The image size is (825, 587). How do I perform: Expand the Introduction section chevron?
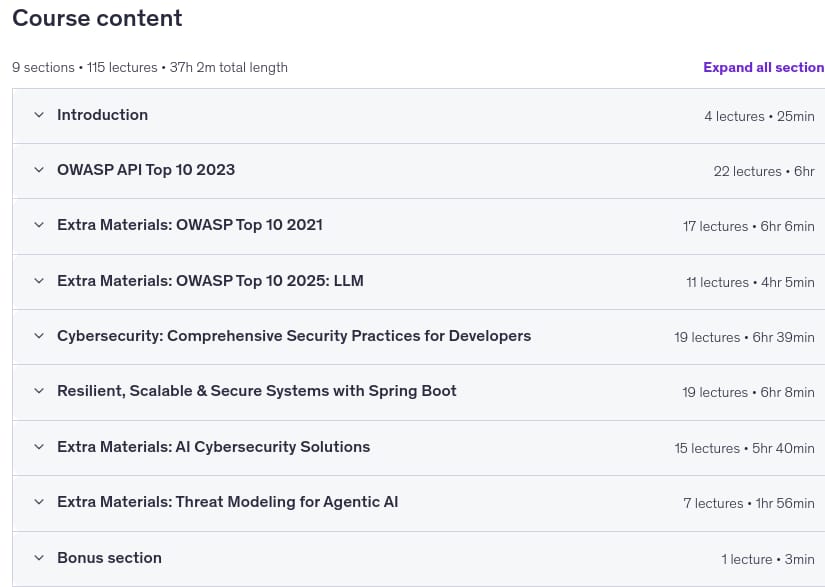click(39, 115)
